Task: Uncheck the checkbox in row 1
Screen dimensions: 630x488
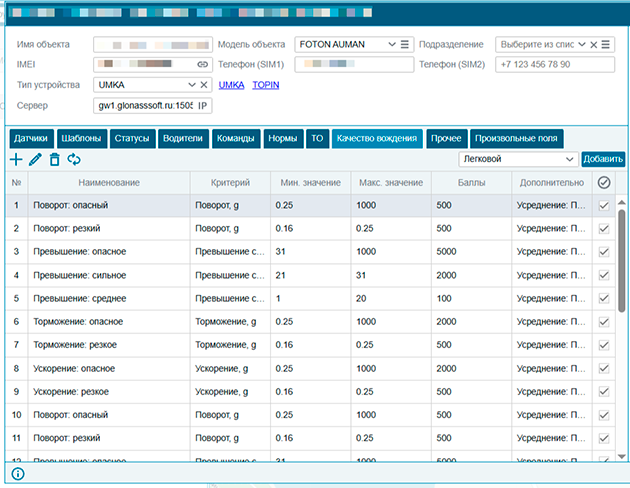Action: [x=603, y=205]
